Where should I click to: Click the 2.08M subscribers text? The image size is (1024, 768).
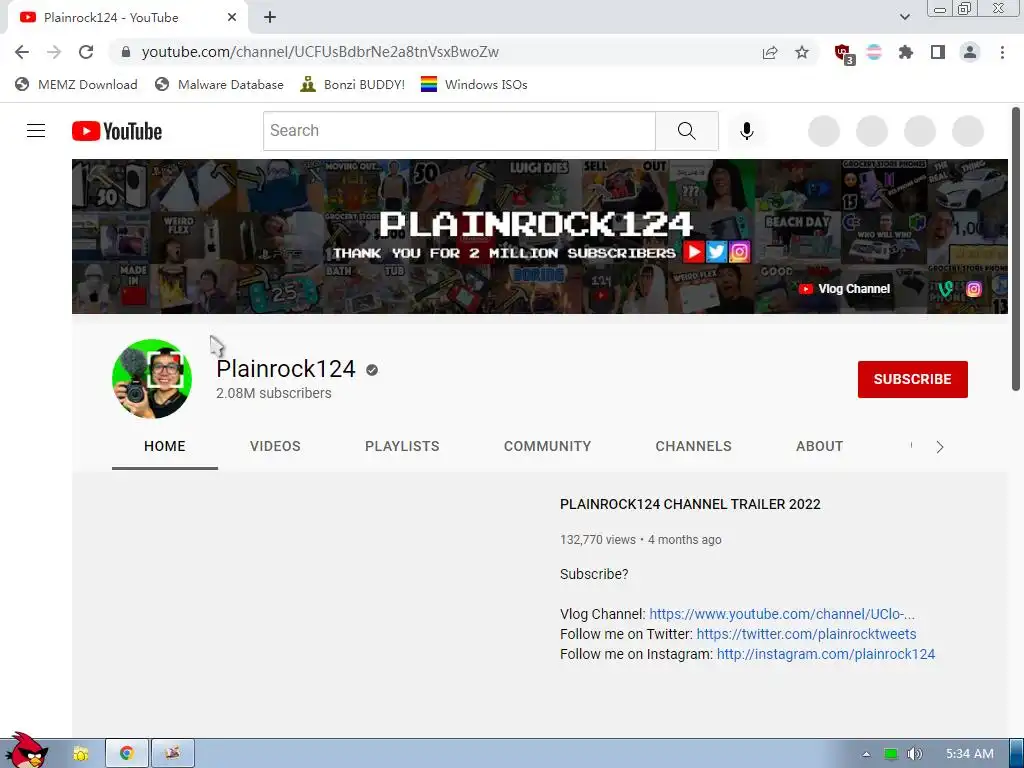point(274,393)
